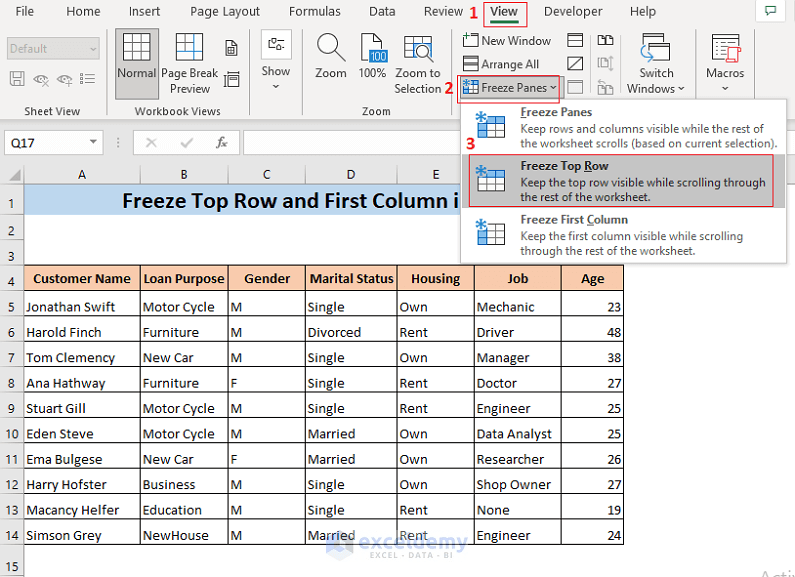Open the Data tab

click(382, 12)
